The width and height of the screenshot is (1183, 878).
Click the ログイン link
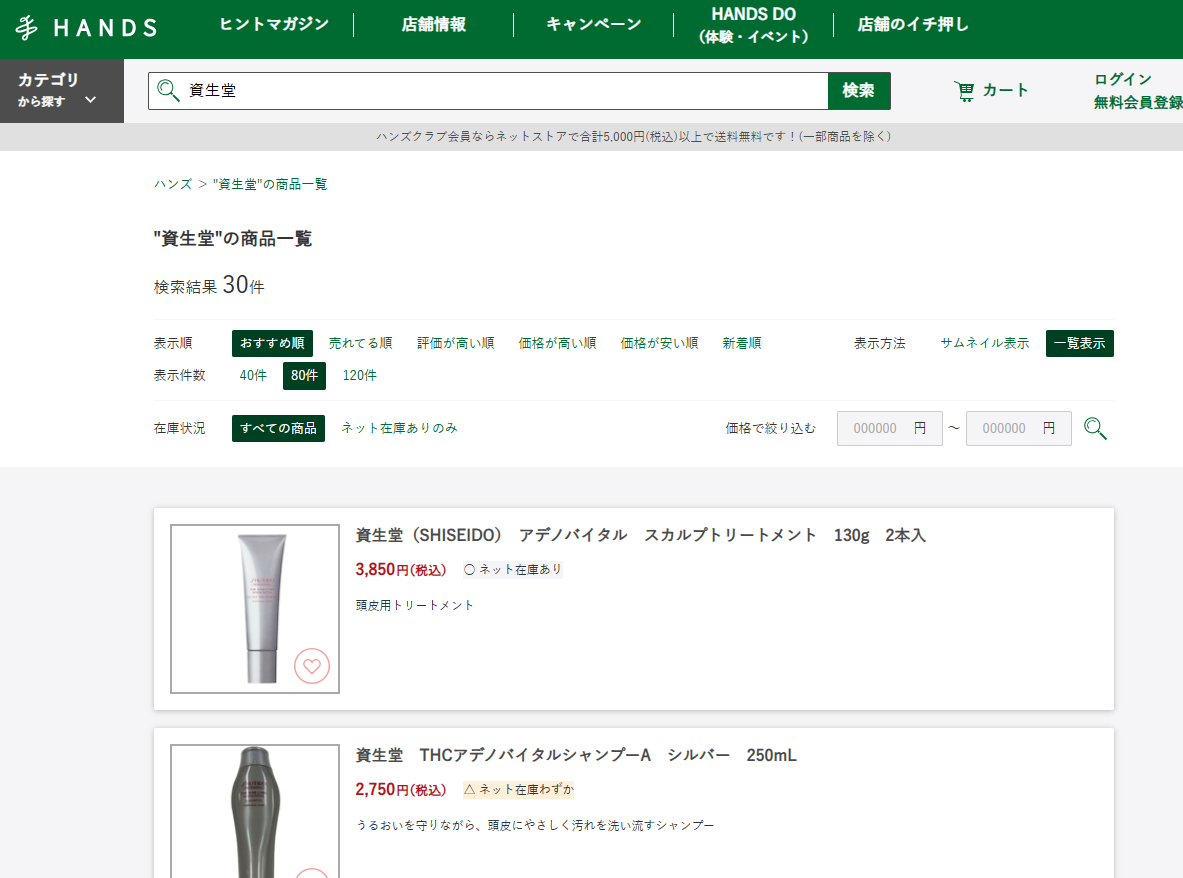[1123, 79]
